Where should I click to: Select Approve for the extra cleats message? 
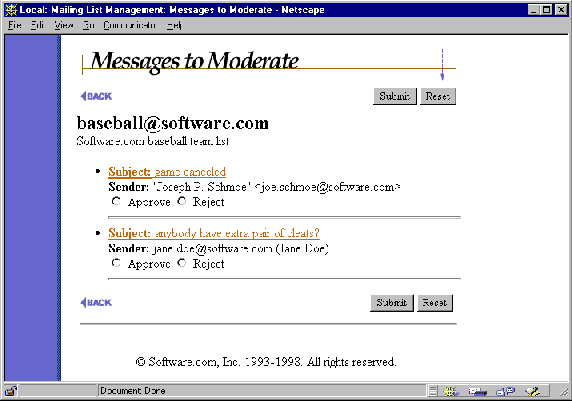tap(116, 263)
